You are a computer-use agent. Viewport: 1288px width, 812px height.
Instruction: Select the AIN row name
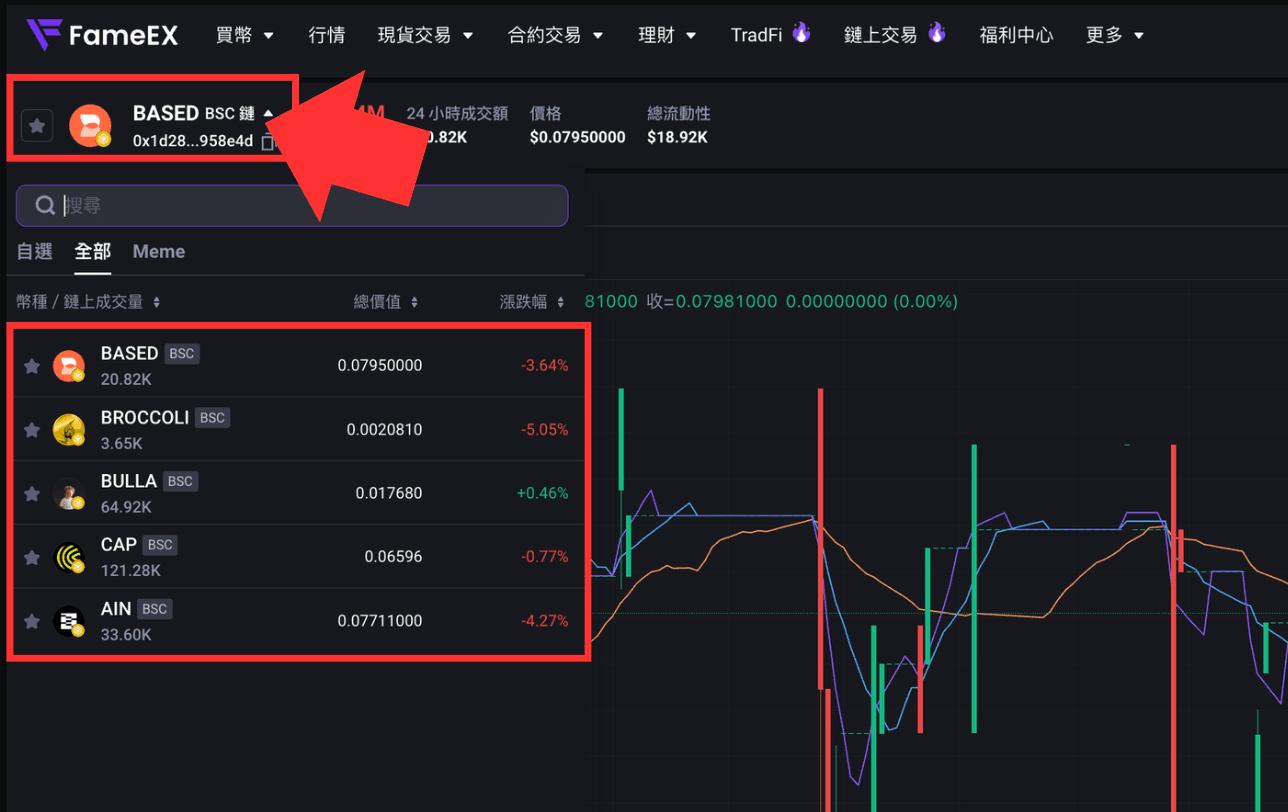point(116,609)
